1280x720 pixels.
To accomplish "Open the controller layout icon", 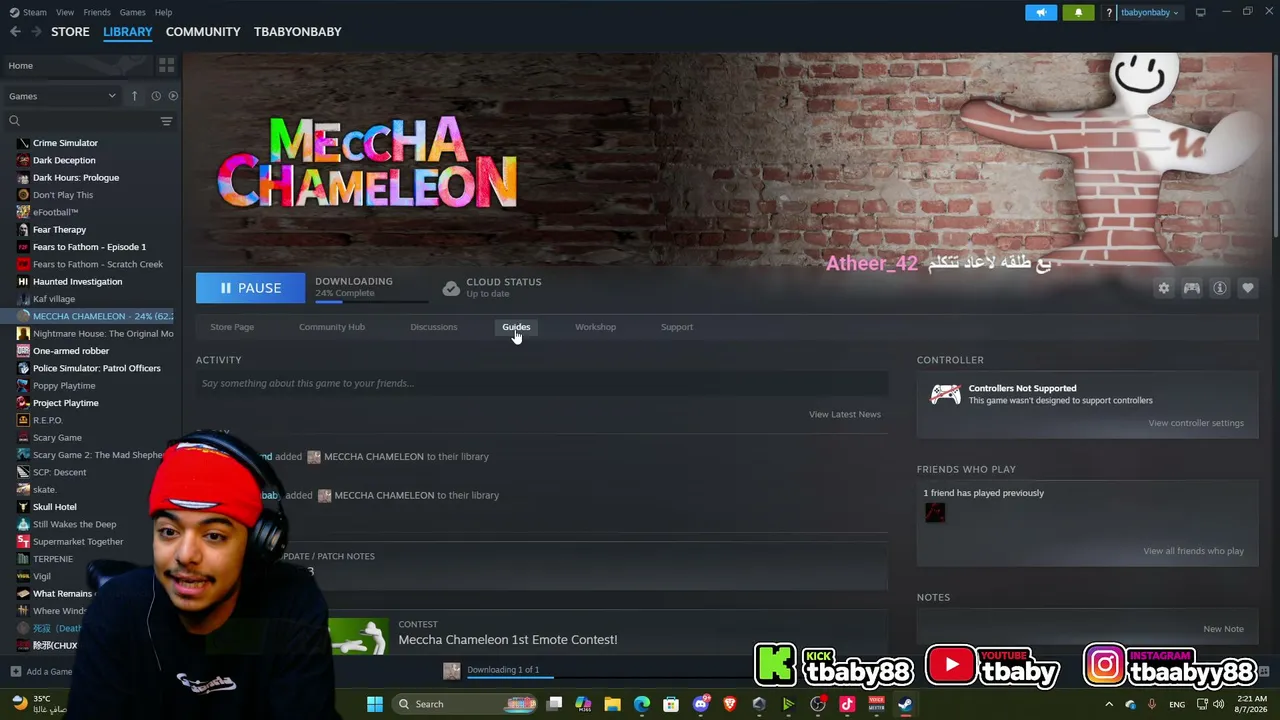I will coord(1192,288).
